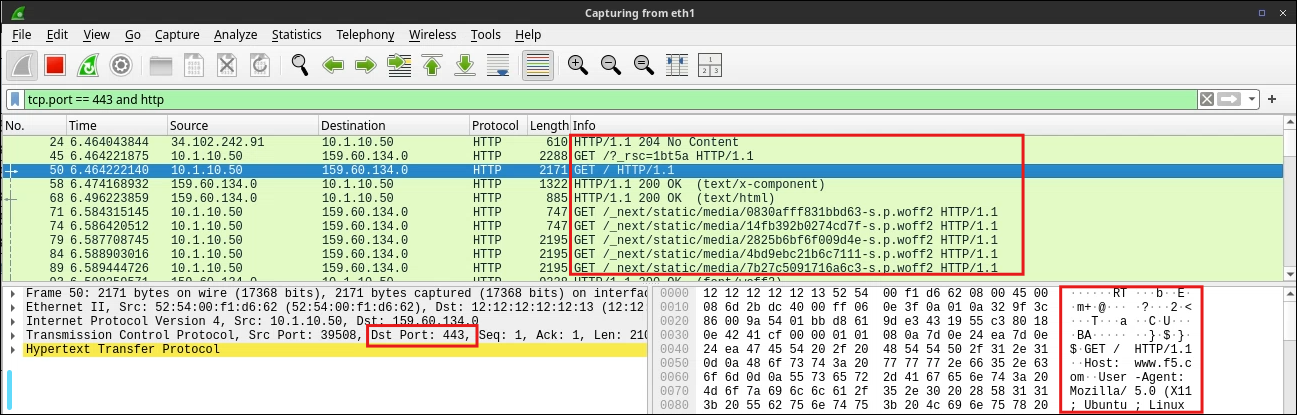Click the numbered pane layout toolbar icon
This screenshot has width=1297, height=415.
[x=709, y=65]
